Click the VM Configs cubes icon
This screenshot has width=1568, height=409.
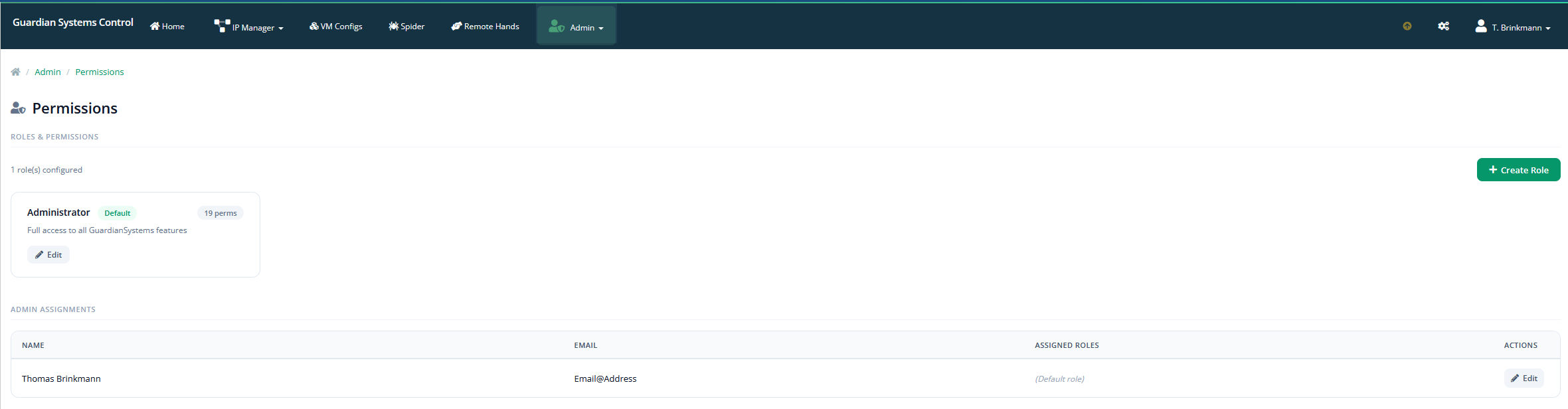(x=313, y=26)
